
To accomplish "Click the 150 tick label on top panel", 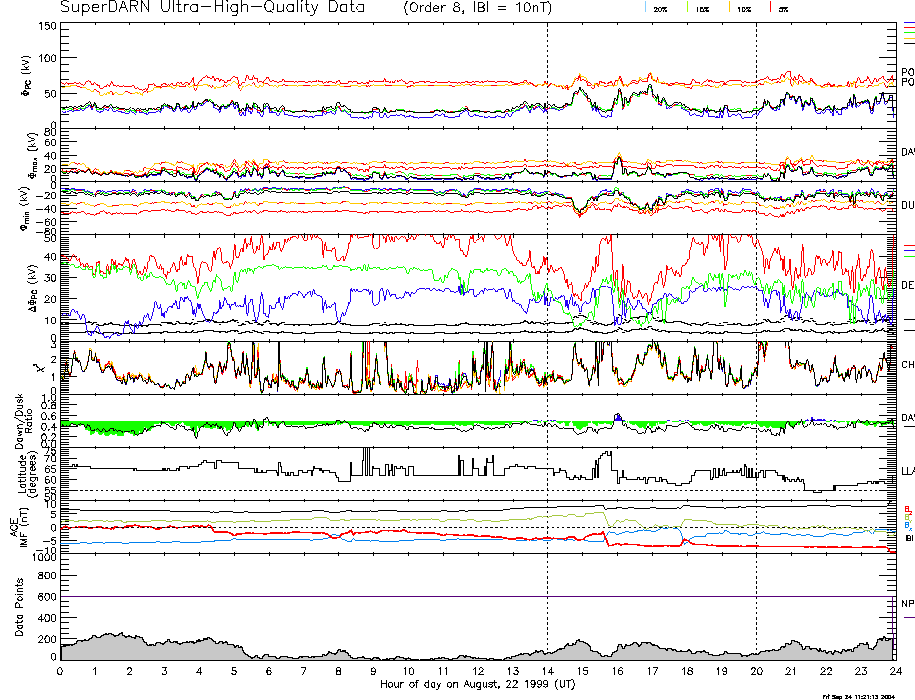I will point(46,26).
